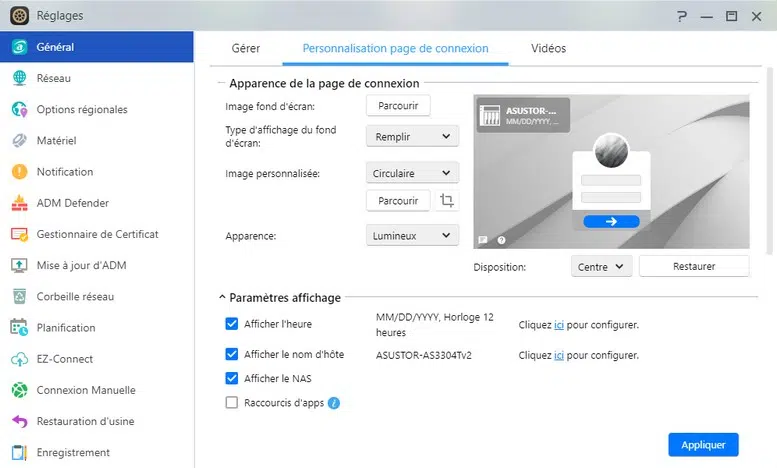Click the MM/DD/YYYY, Horloge 12 heures text
This screenshot has height=468, width=777.
pyautogui.click(x=435, y=325)
